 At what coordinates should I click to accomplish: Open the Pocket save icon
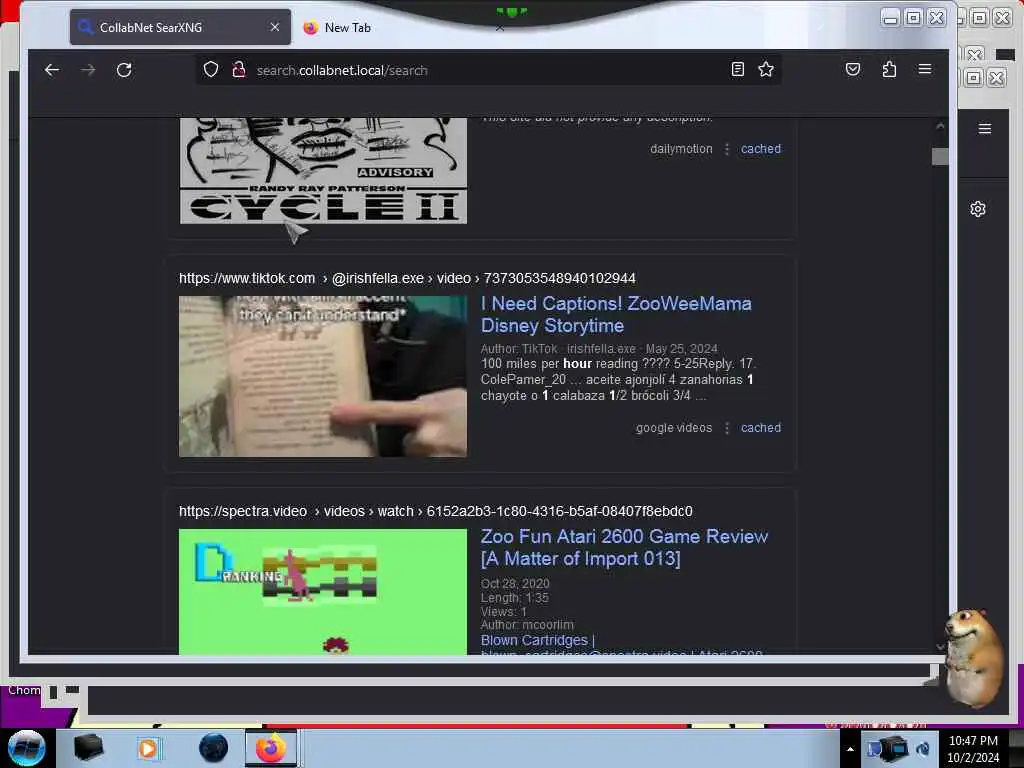(x=853, y=69)
